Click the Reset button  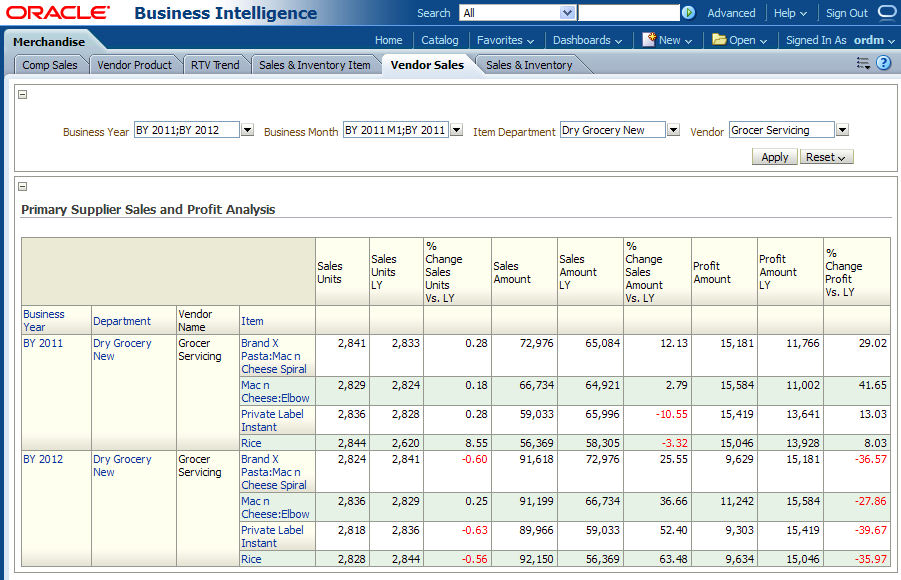point(826,157)
